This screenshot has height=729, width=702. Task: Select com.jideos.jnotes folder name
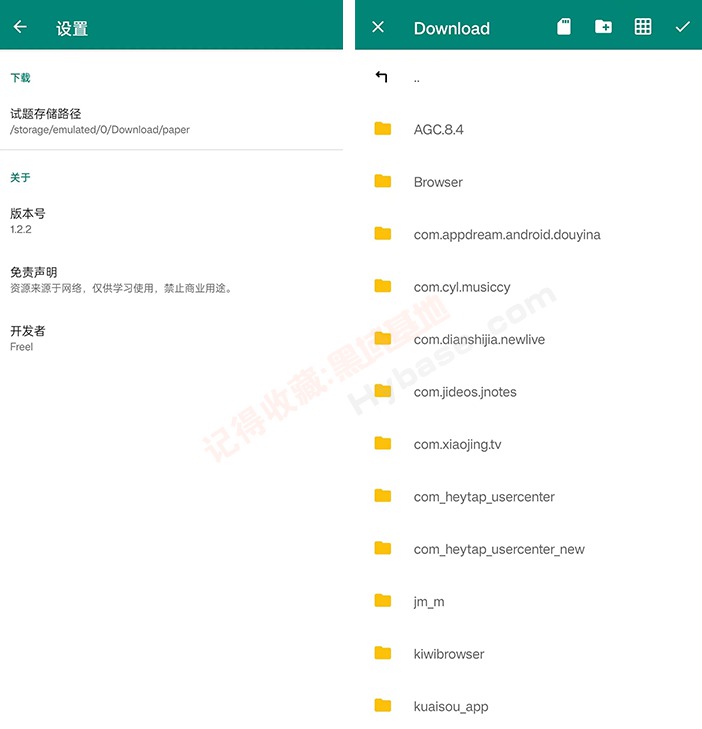click(x=465, y=392)
